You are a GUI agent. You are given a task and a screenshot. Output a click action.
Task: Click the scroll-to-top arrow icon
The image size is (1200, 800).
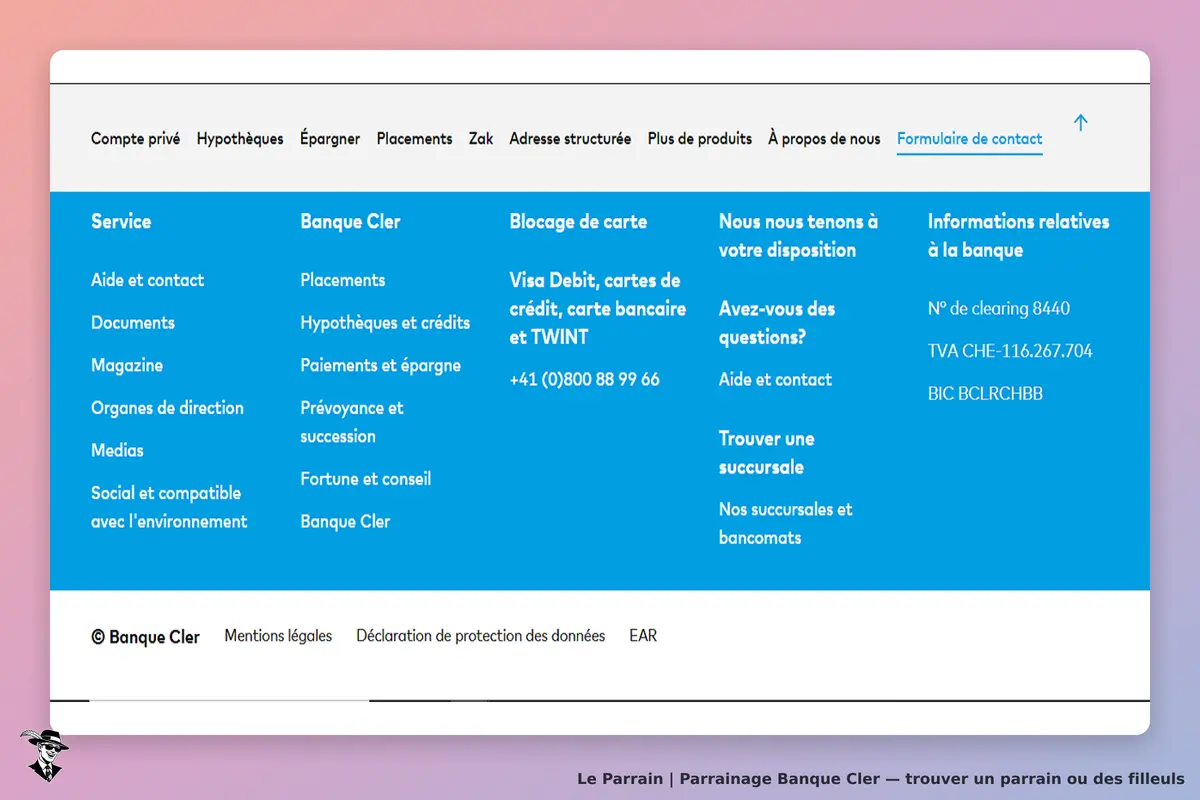1080,123
